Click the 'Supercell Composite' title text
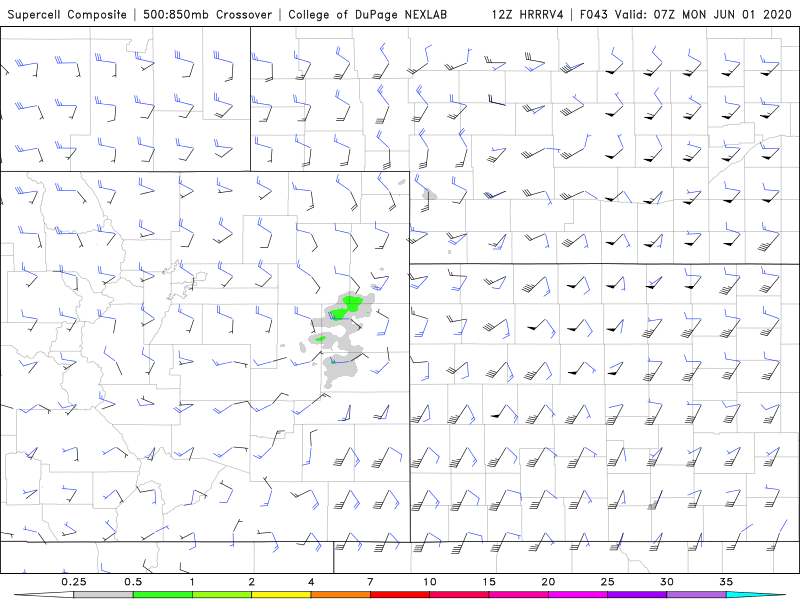 pos(67,14)
